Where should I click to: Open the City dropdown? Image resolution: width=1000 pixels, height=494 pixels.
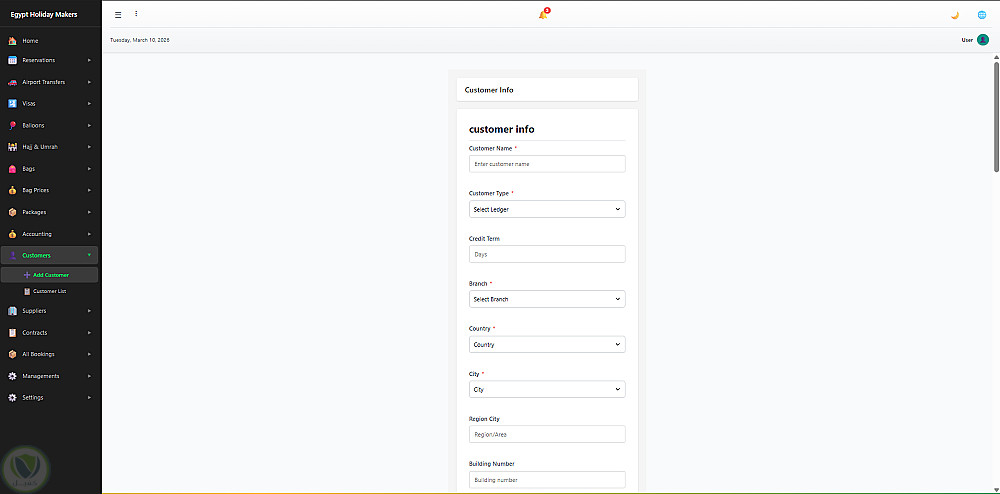click(546, 389)
